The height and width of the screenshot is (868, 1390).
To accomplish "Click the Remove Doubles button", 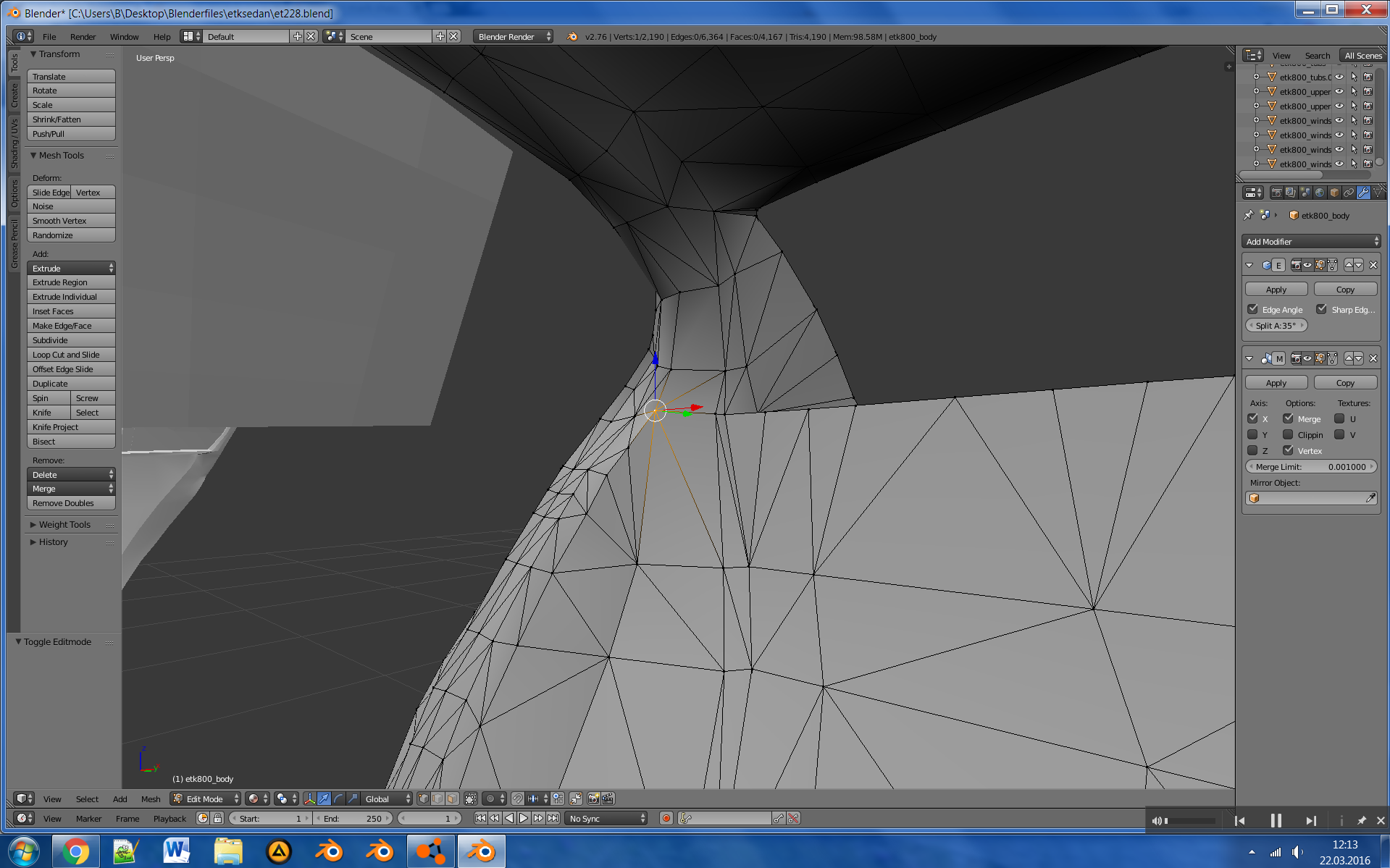I will coord(71,503).
